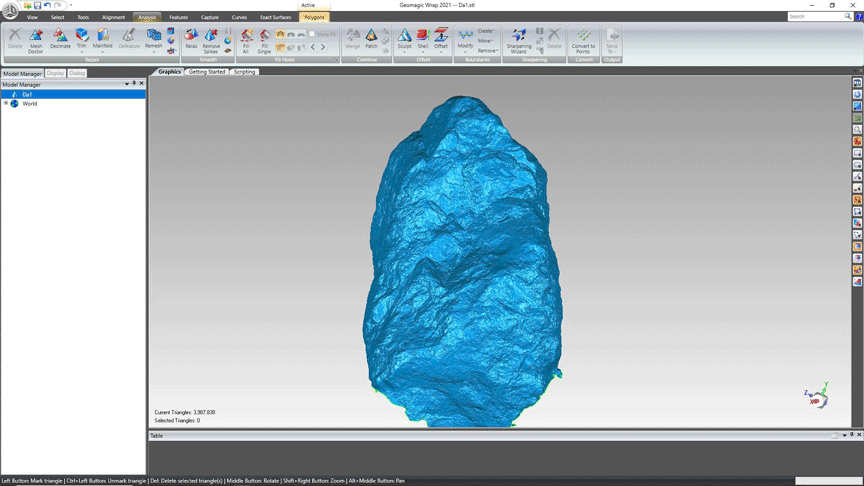This screenshot has width=864, height=486.
Task: Open the Scripting tab
Action: click(x=244, y=72)
